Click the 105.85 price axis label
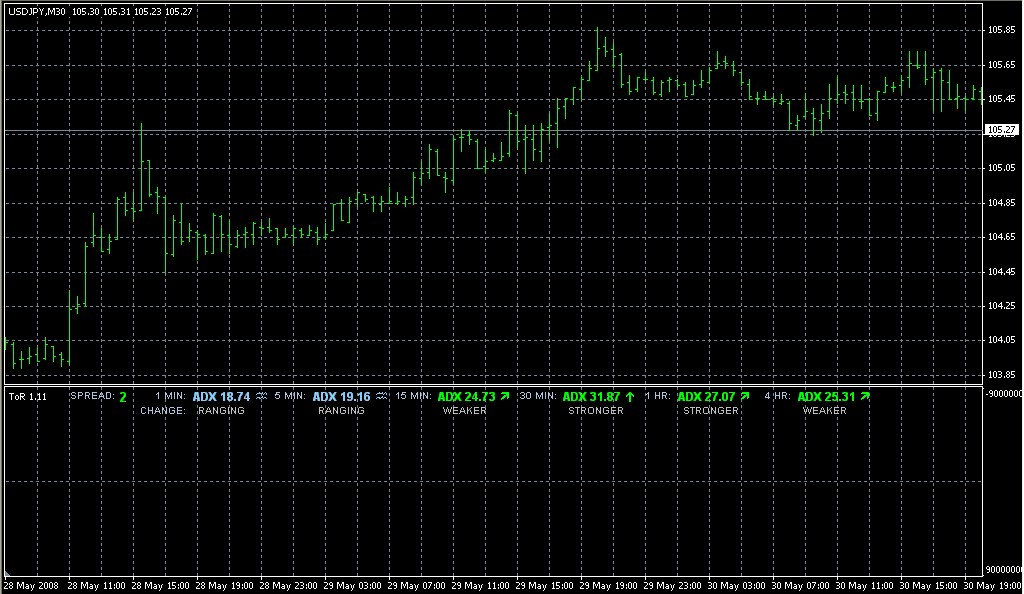The width and height of the screenshot is (1024, 594). (x=1001, y=30)
